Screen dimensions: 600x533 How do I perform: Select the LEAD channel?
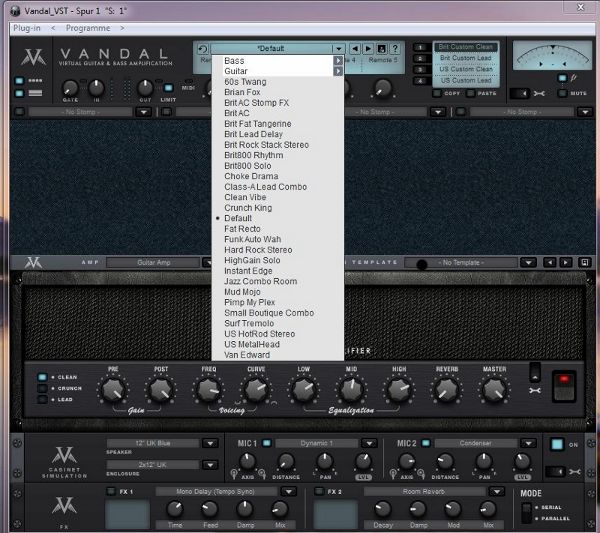(42, 399)
